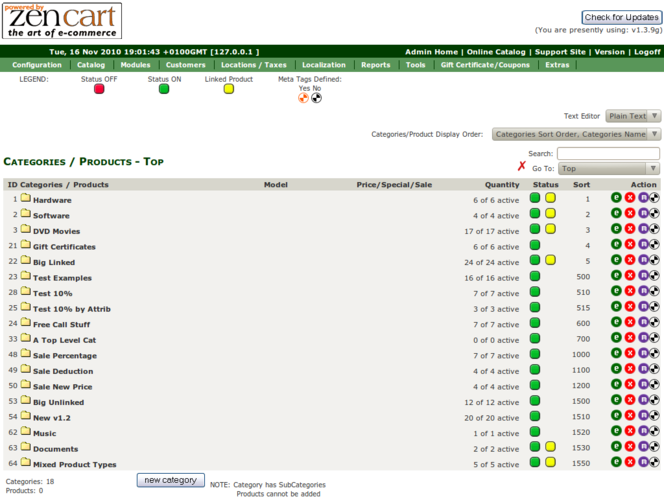This screenshot has width=664, height=497.
Task: Expand Categories/Product Display Order dropdown
Action: 577,134
